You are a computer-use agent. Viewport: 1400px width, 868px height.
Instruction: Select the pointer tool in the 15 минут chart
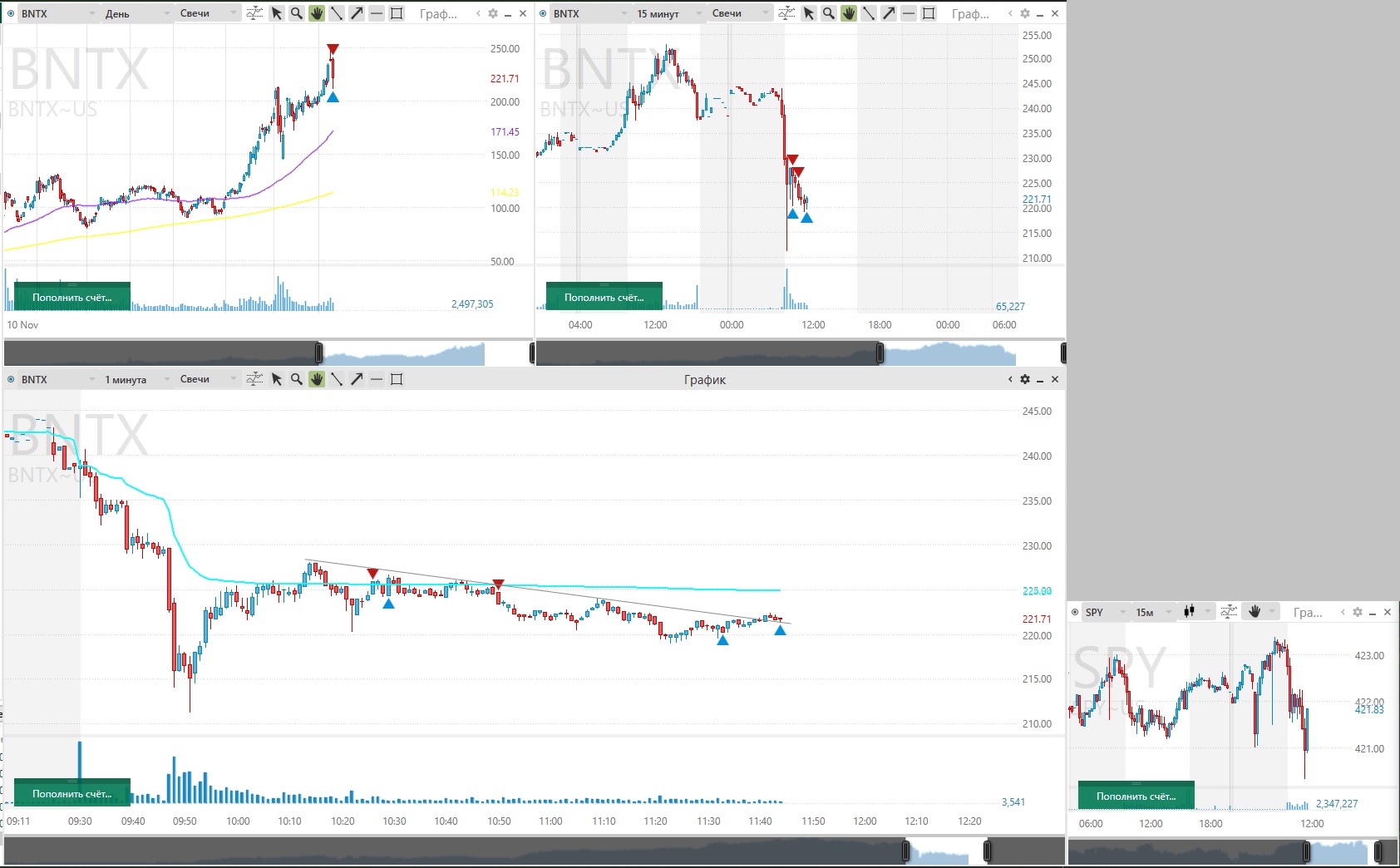pos(809,13)
